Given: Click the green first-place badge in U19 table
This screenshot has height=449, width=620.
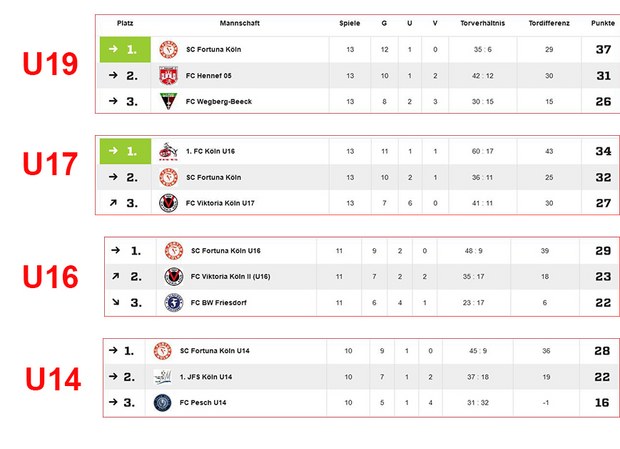Looking at the screenshot, I should (126, 50).
